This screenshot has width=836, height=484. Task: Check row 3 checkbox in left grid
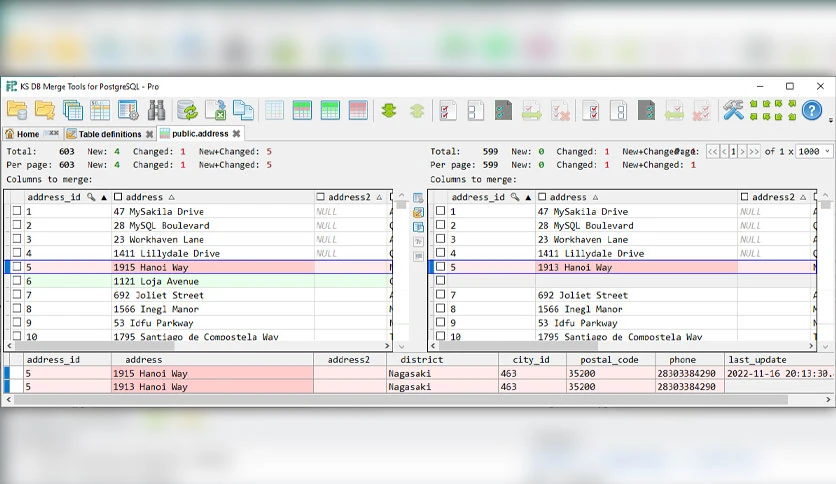(17, 239)
